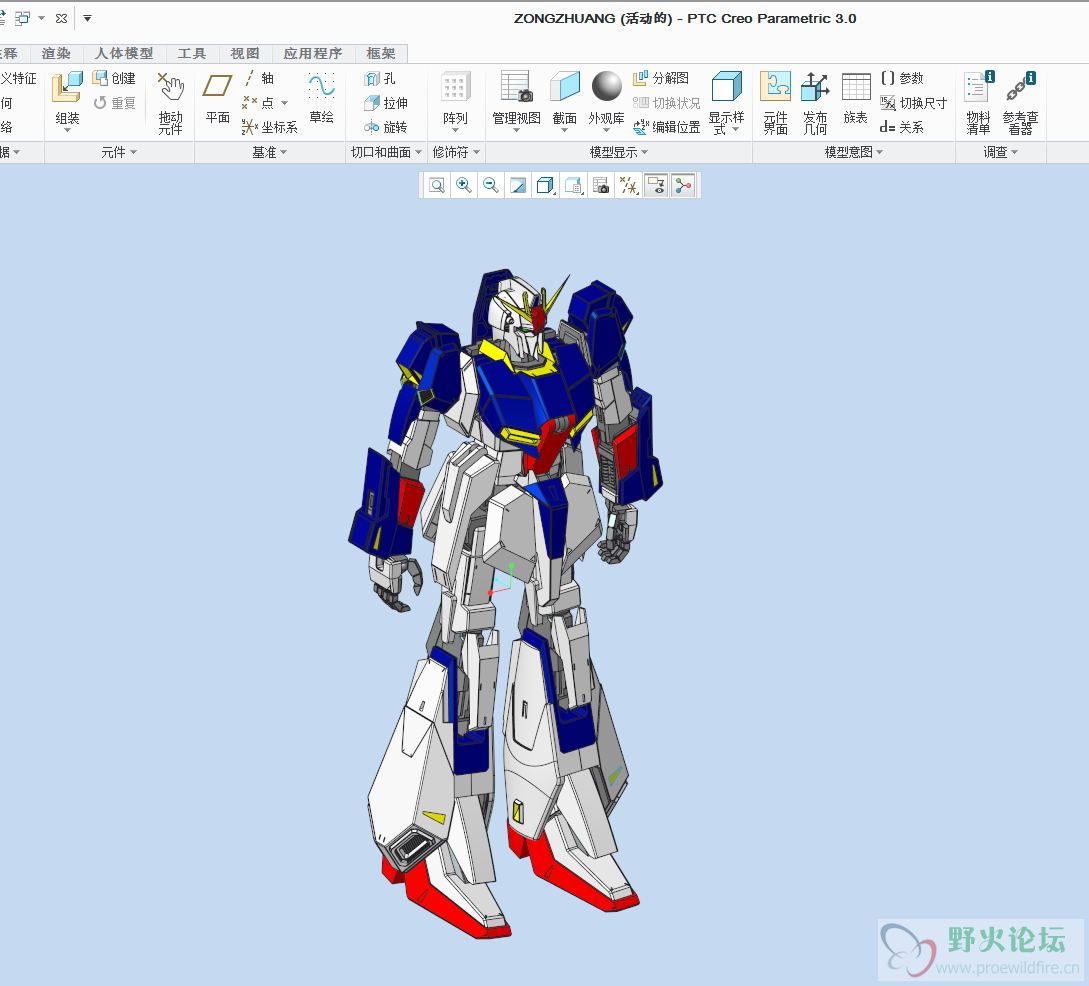Viewport: 1089px width, 986px height.
Task: Expand the 切口和曲面 group dropdown
Action: 386,152
